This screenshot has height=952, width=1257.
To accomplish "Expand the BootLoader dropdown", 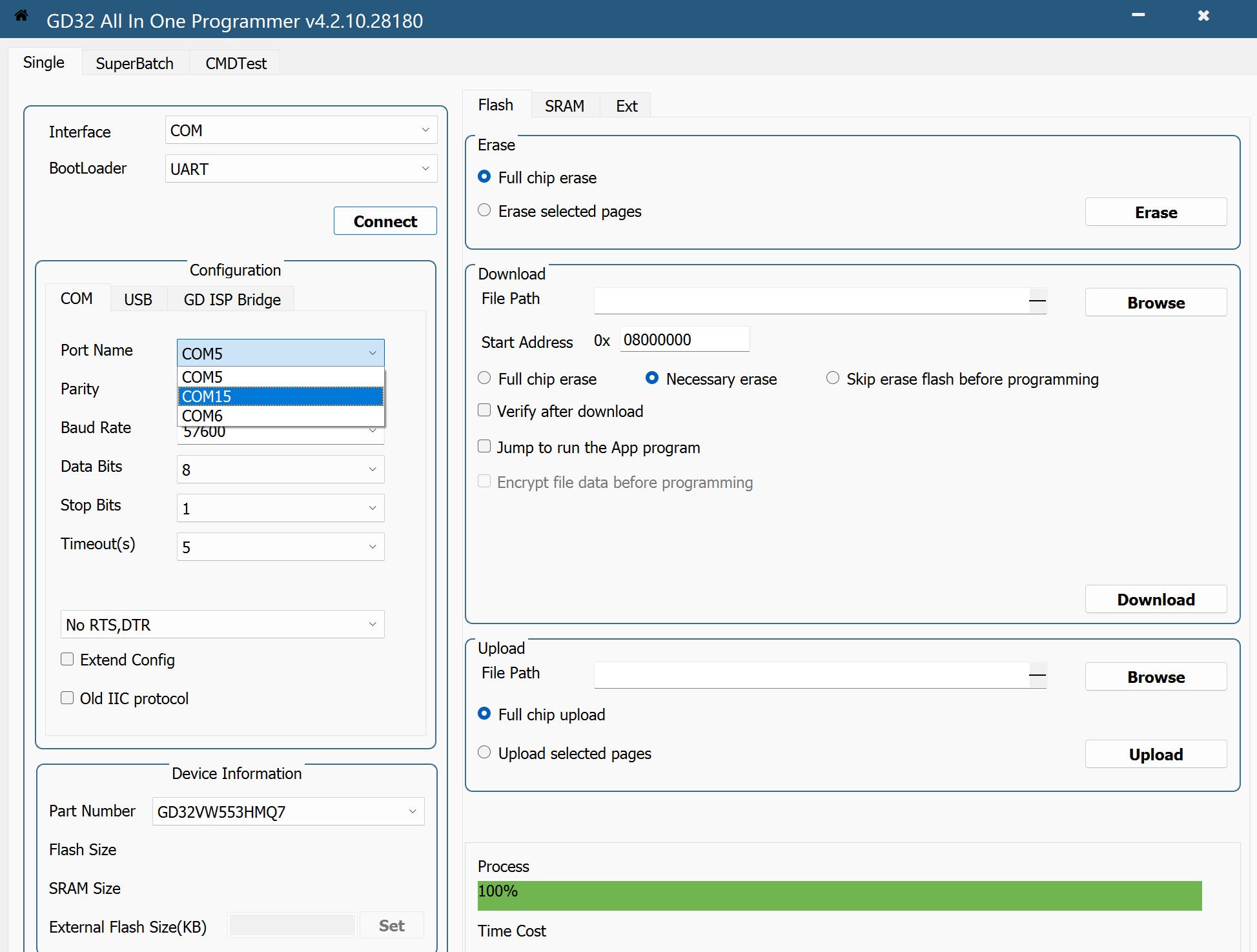I will [301, 168].
